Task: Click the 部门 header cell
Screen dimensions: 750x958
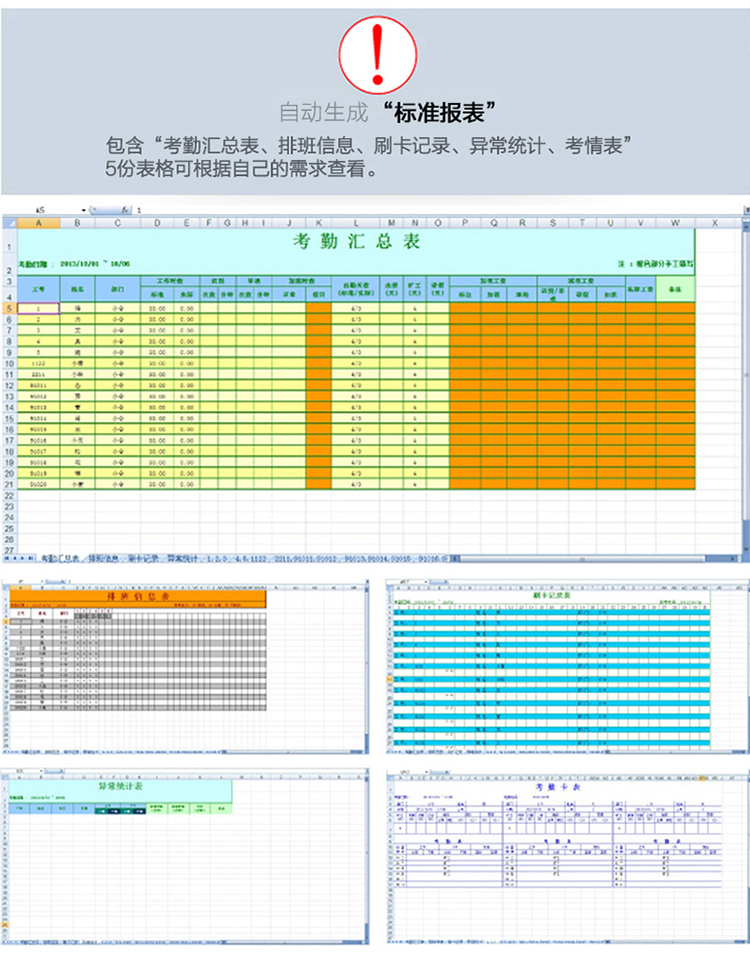Action: 118,288
